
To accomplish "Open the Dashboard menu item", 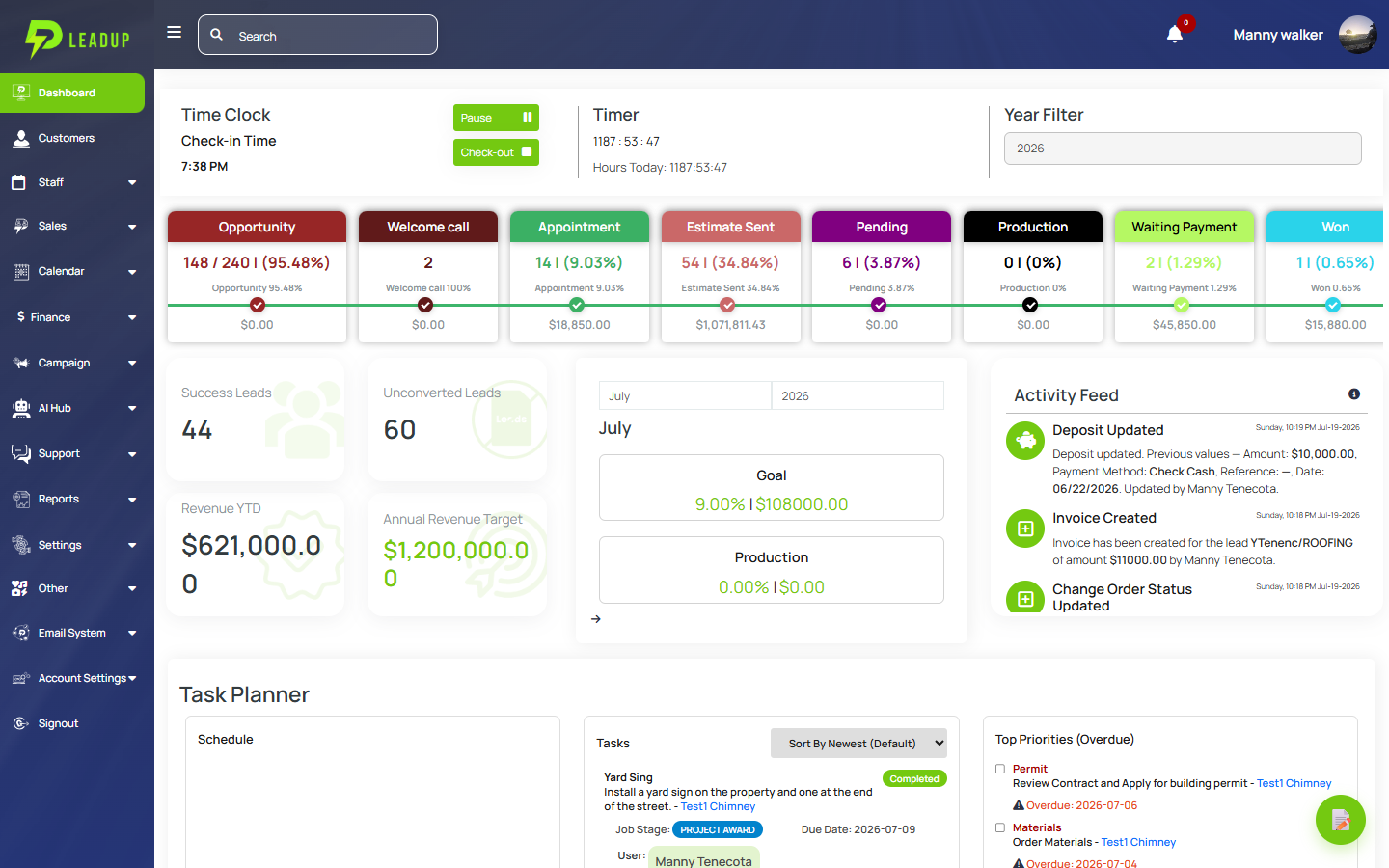I will pos(72,93).
